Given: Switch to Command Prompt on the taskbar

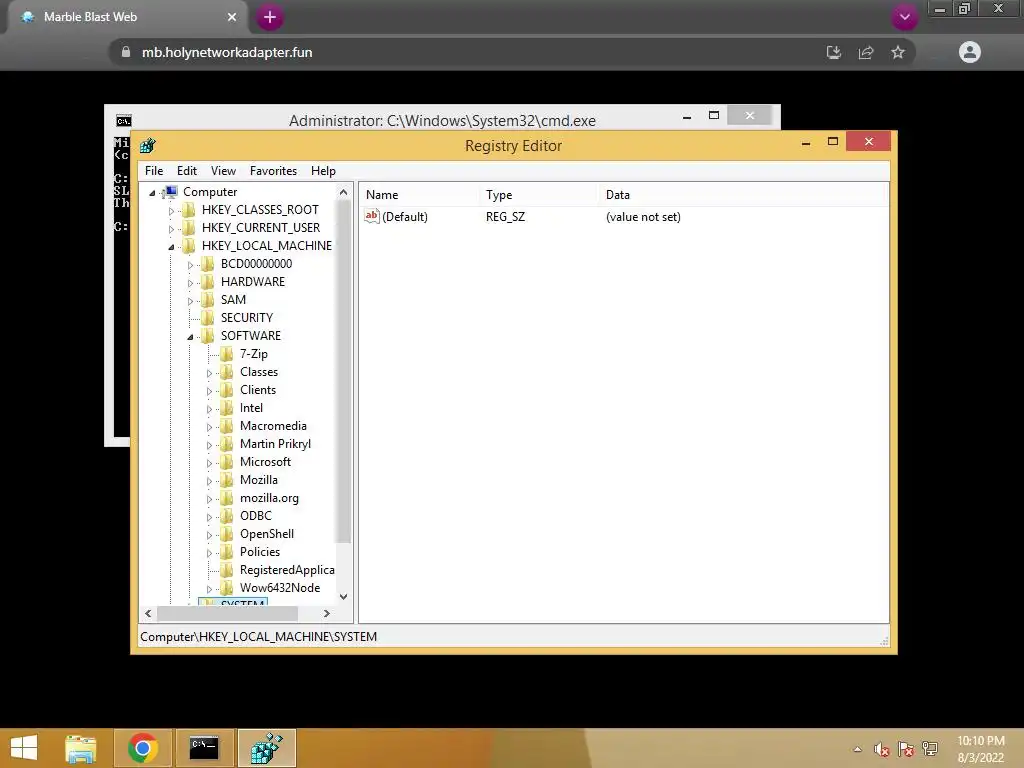Looking at the screenshot, I should click(204, 748).
